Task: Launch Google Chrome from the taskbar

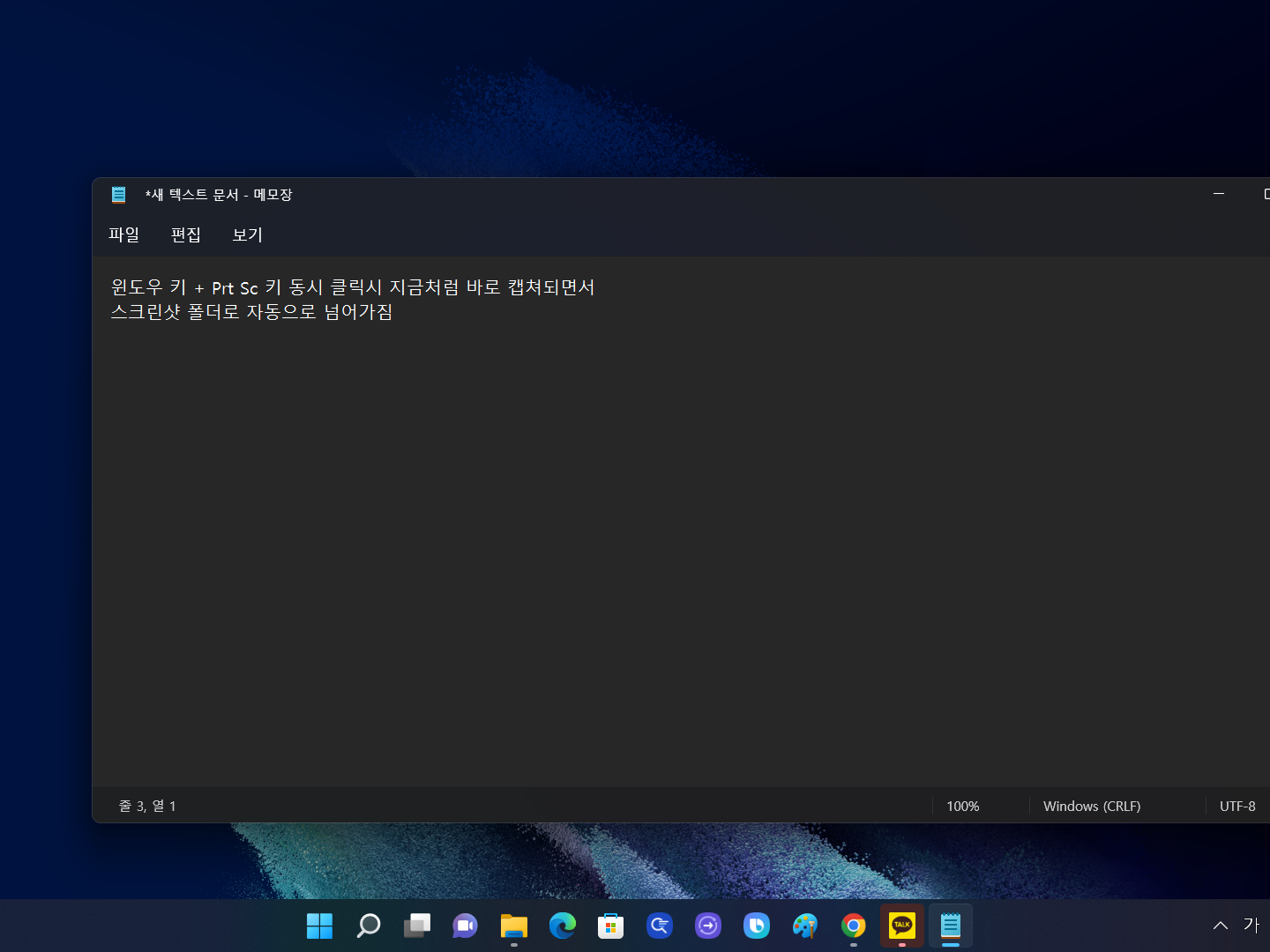Action: 853,926
